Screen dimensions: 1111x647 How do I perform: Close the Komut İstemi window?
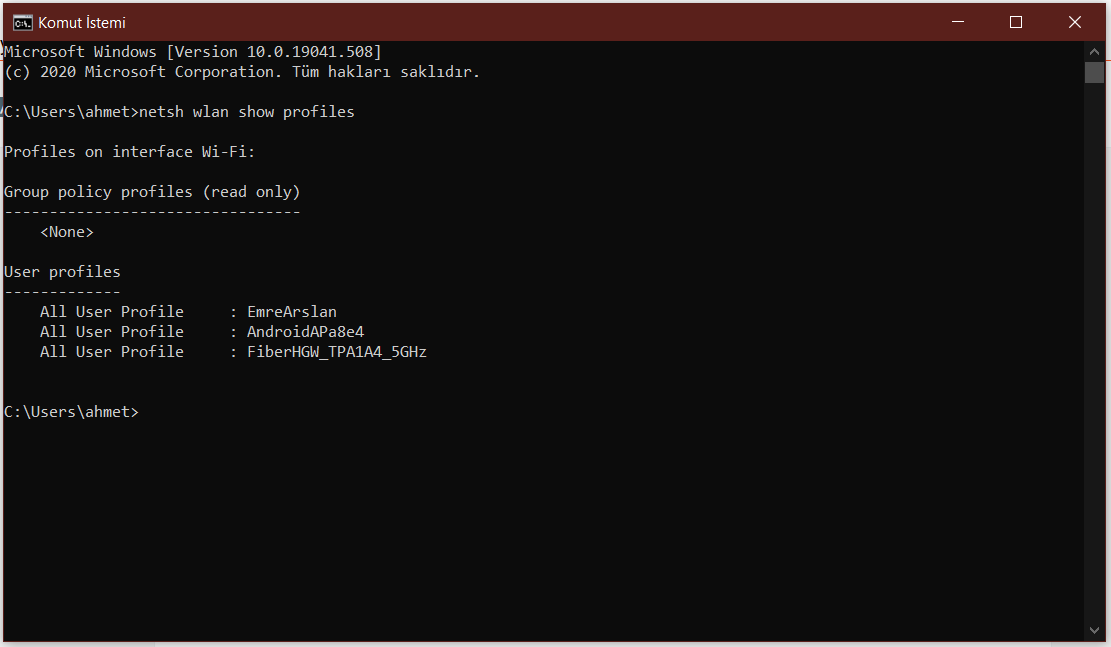pyautogui.click(x=1075, y=22)
